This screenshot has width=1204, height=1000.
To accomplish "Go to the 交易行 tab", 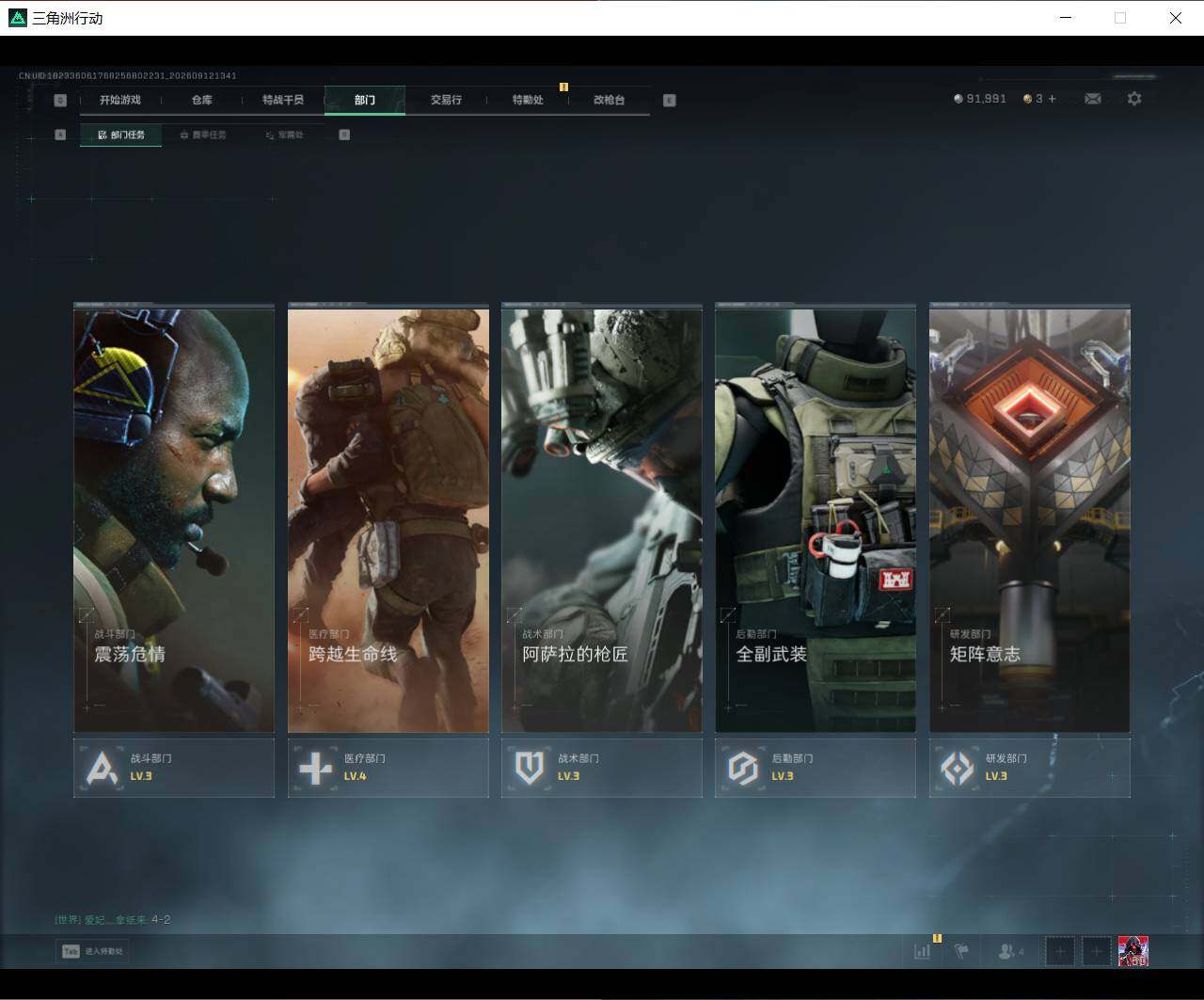I will coord(446,100).
